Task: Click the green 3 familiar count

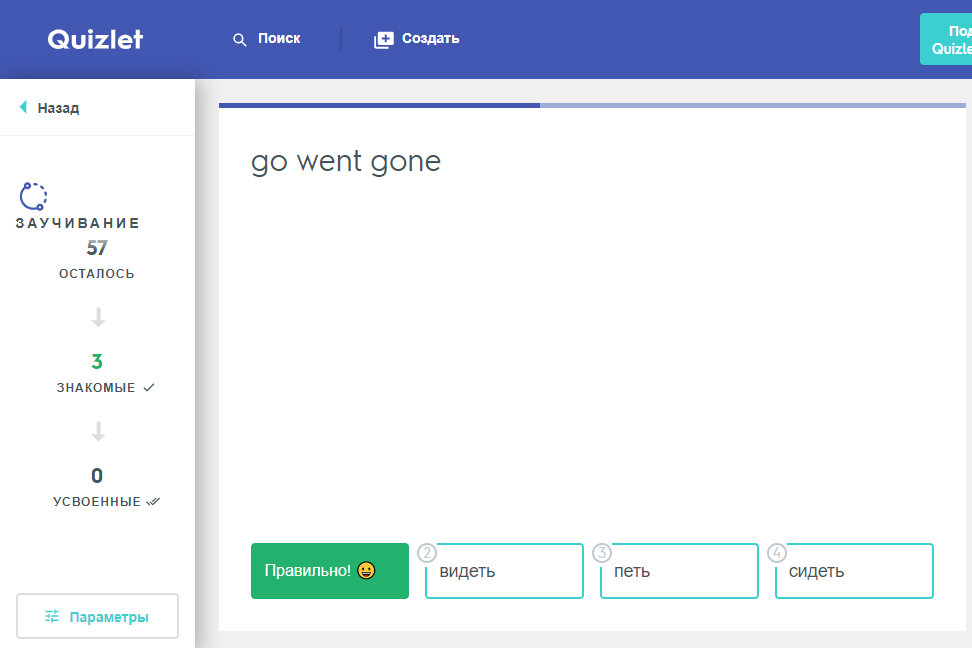Action: tap(97, 362)
